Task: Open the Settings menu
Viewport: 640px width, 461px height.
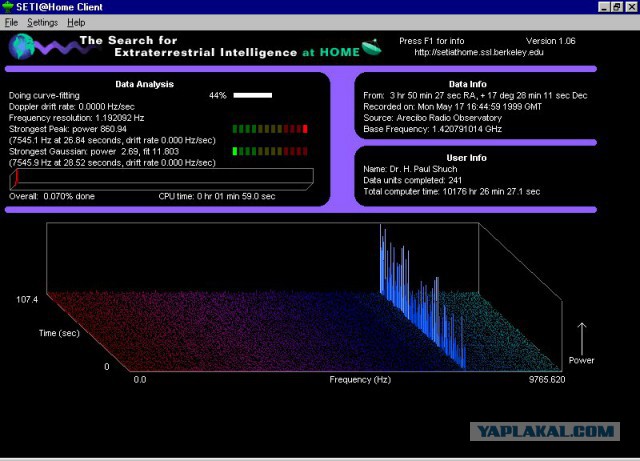Action: pyautogui.click(x=42, y=22)
